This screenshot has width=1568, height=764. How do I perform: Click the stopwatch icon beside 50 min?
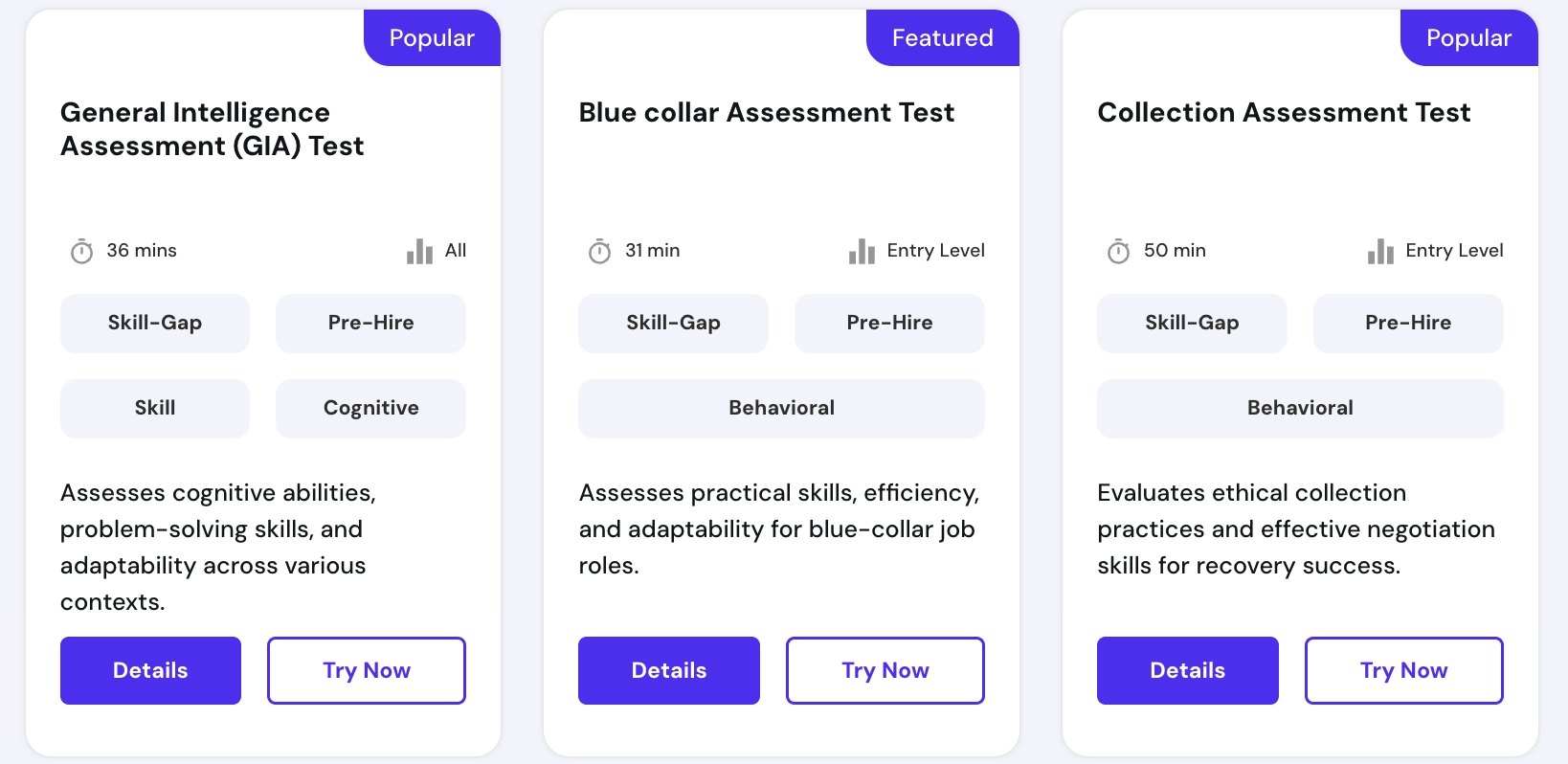1118,251
